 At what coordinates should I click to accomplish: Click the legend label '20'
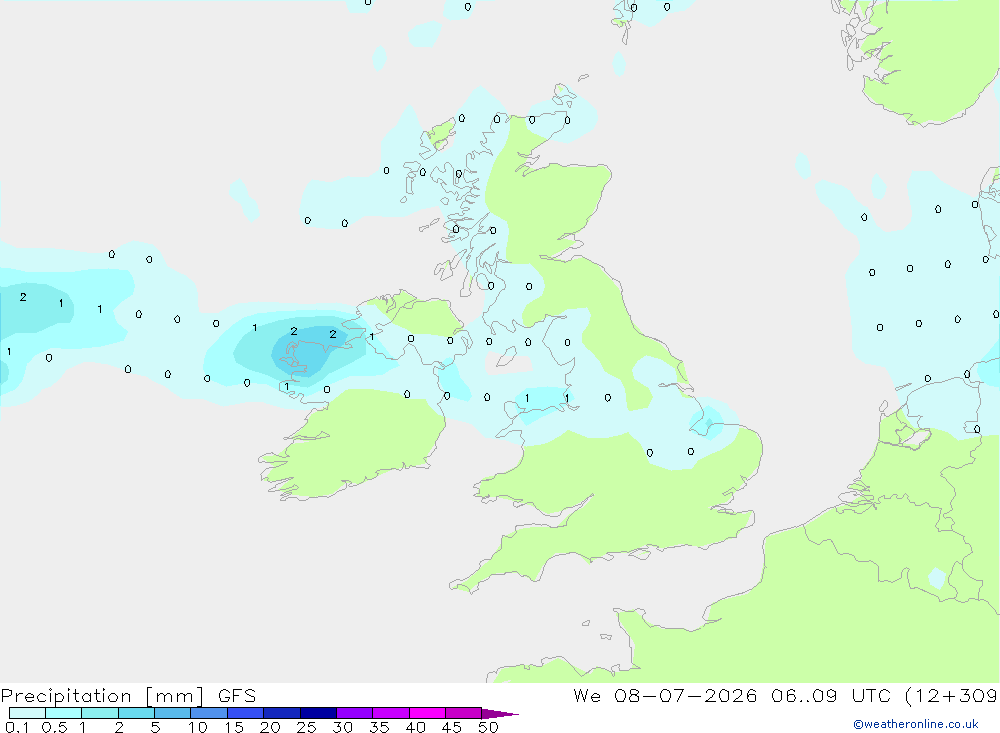(270, 727)
